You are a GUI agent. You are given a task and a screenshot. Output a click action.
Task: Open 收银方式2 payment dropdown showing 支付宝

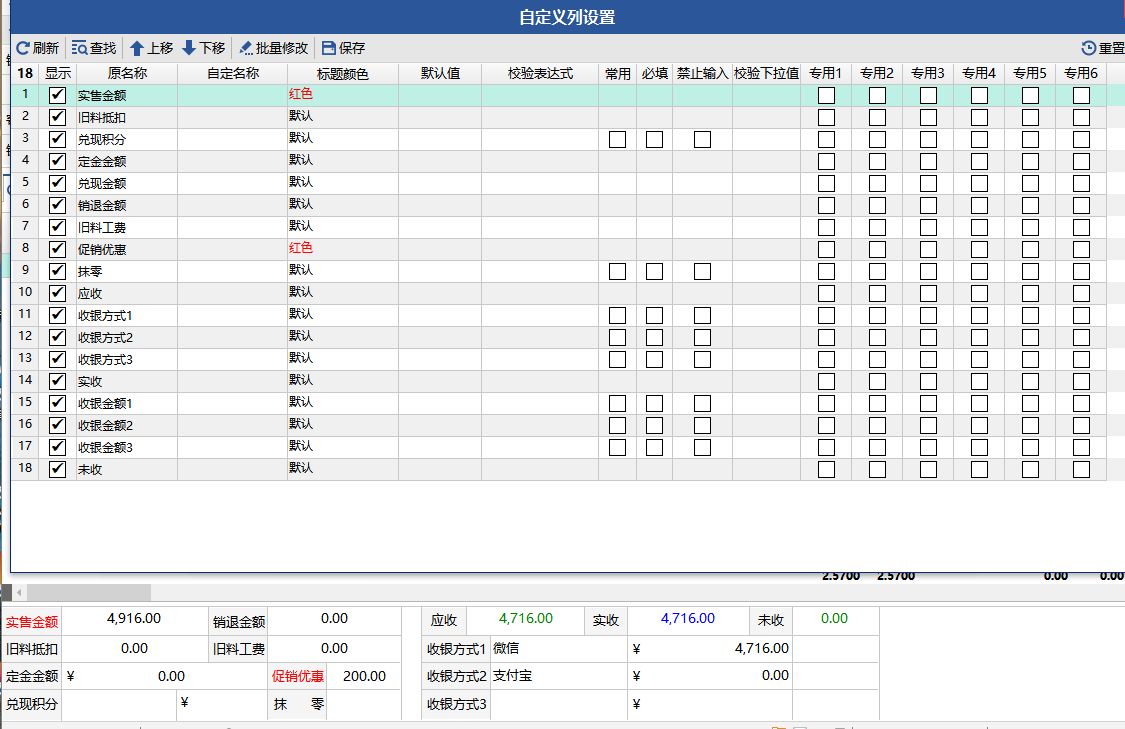click(x=558, y=676)
